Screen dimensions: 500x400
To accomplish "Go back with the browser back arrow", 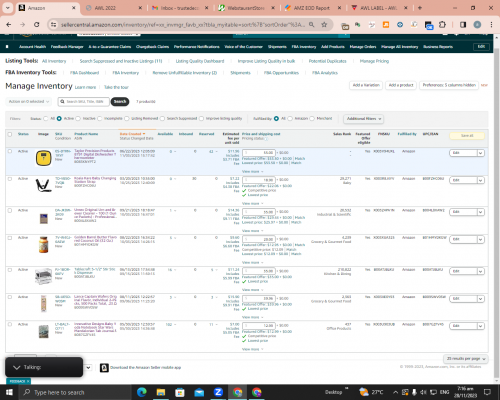I will pyautogui.click(x=9, y=25).
